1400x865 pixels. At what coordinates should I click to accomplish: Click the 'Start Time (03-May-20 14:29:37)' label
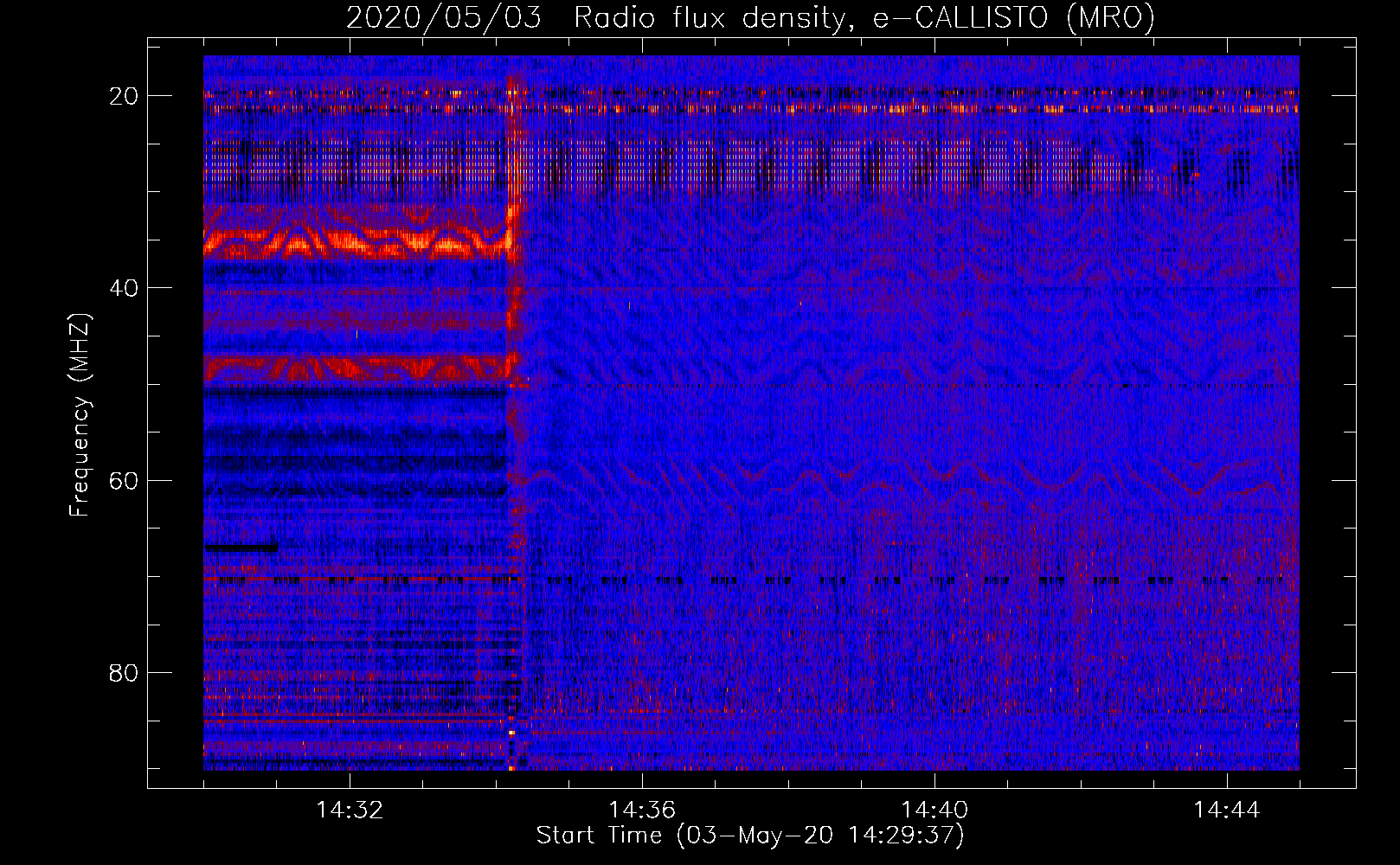coord(750,836)
